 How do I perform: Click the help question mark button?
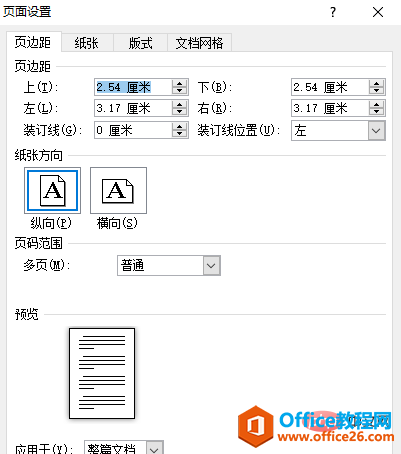pyautogui.click(x=333, y=12)
